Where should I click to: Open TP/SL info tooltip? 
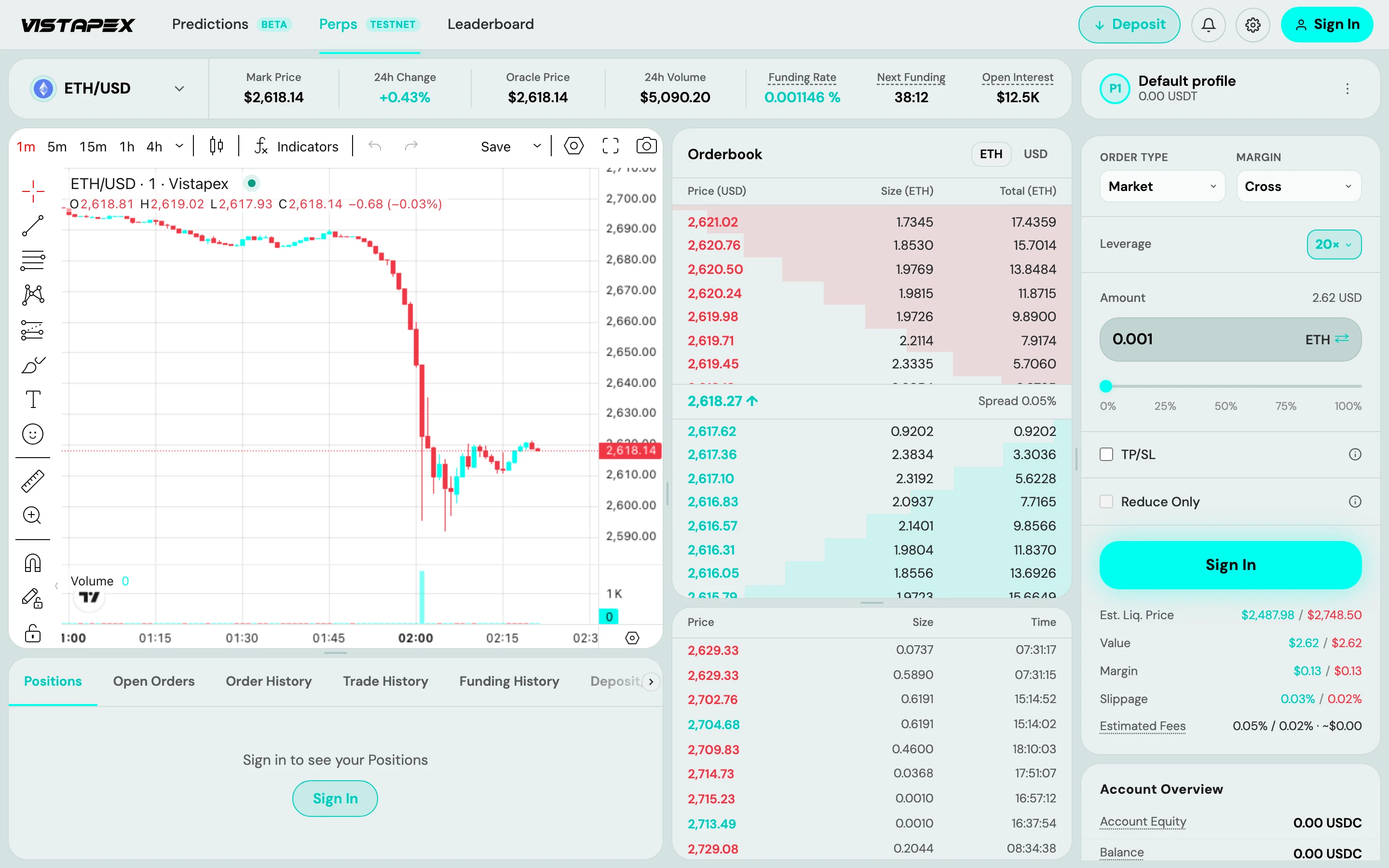pos(1355,455)
